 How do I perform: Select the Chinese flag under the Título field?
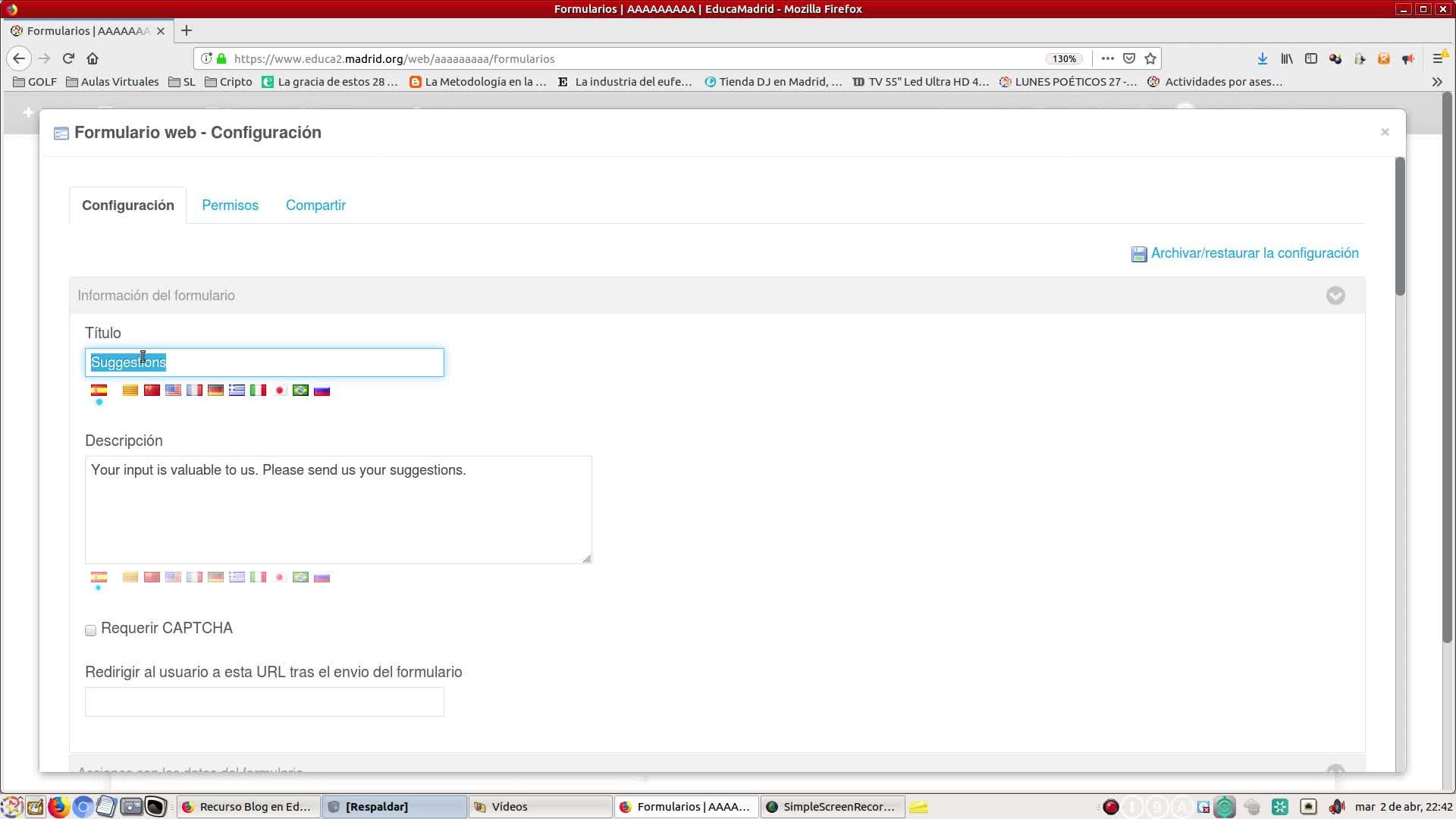pos(152,391)
